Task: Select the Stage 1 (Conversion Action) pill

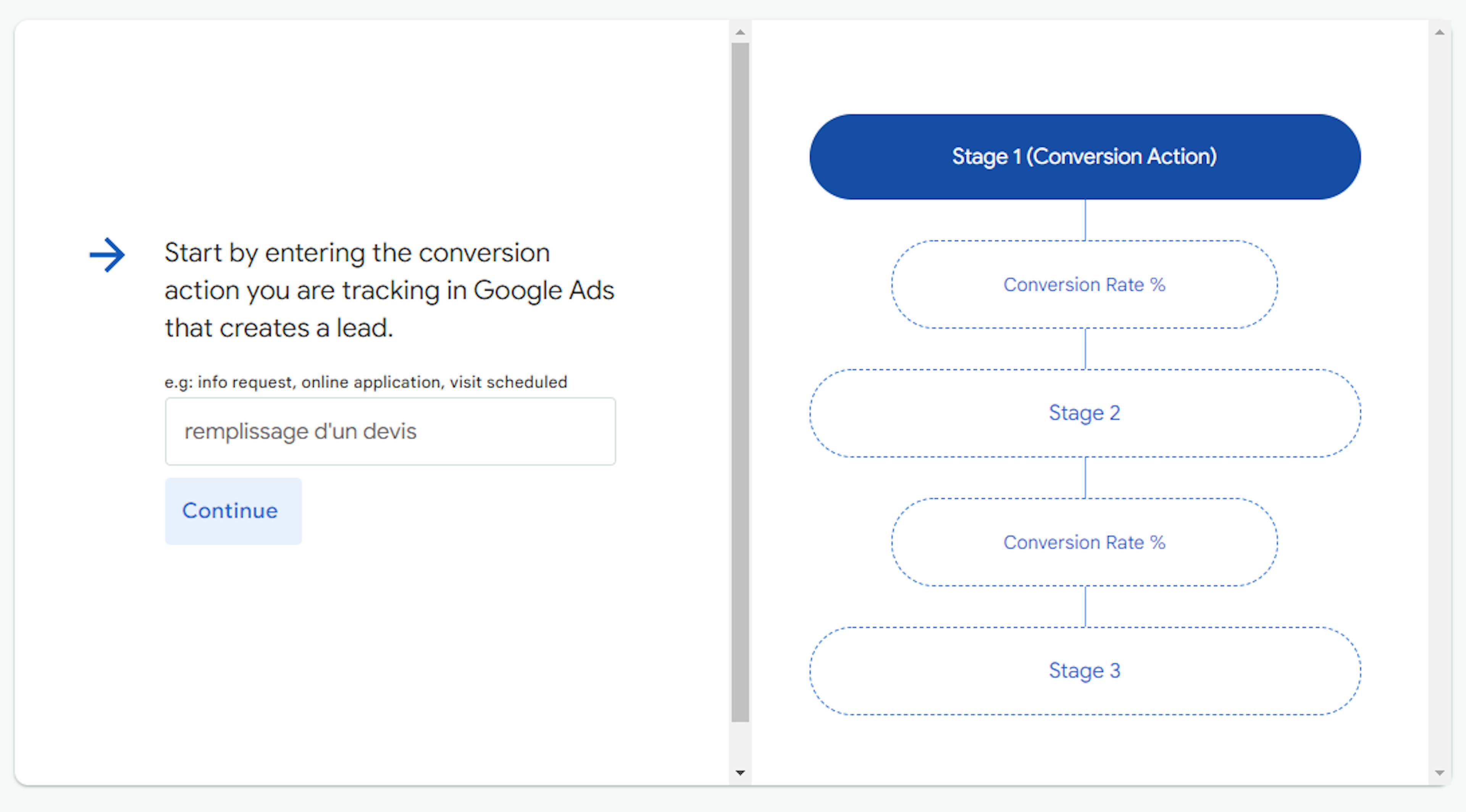Action: pyautogui.click(x=1085, y=157)
